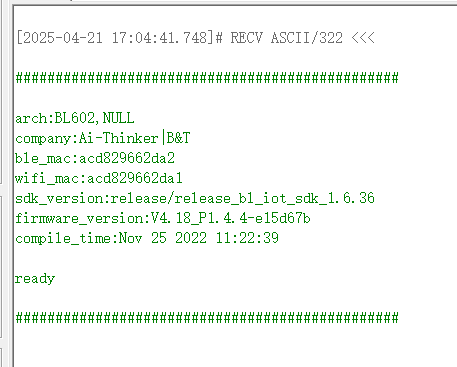
Task: Click the word NULL in arch line
Action: point(118,118)
